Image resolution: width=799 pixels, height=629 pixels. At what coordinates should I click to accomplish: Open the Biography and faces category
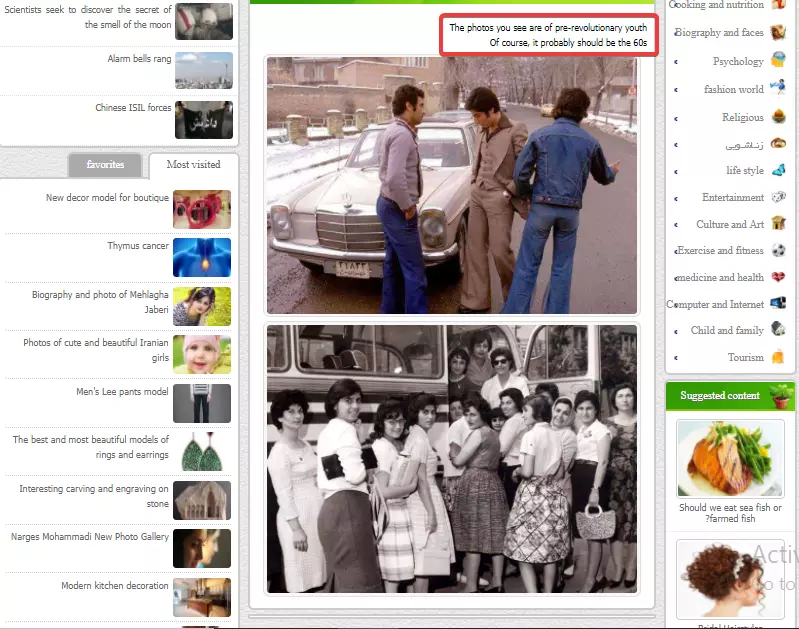[718, 32]
